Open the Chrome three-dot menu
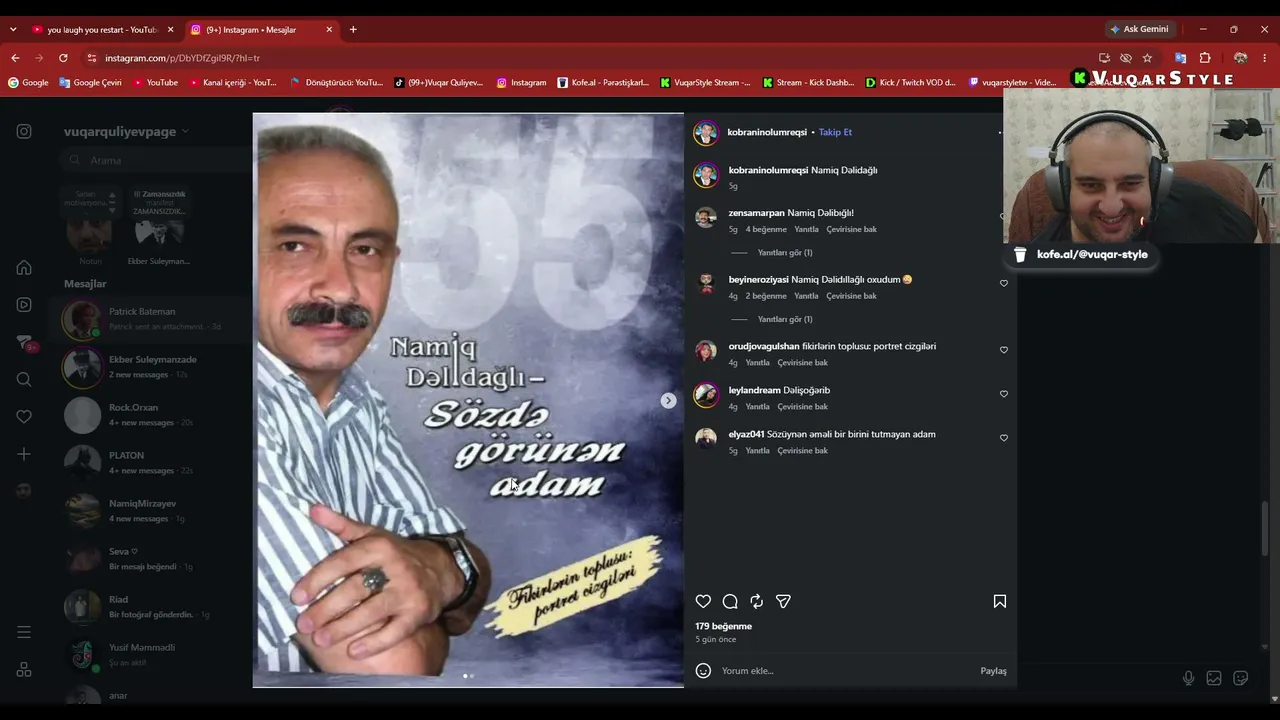This screenshot has width=1280, height=720. [x=1265, y=58]
